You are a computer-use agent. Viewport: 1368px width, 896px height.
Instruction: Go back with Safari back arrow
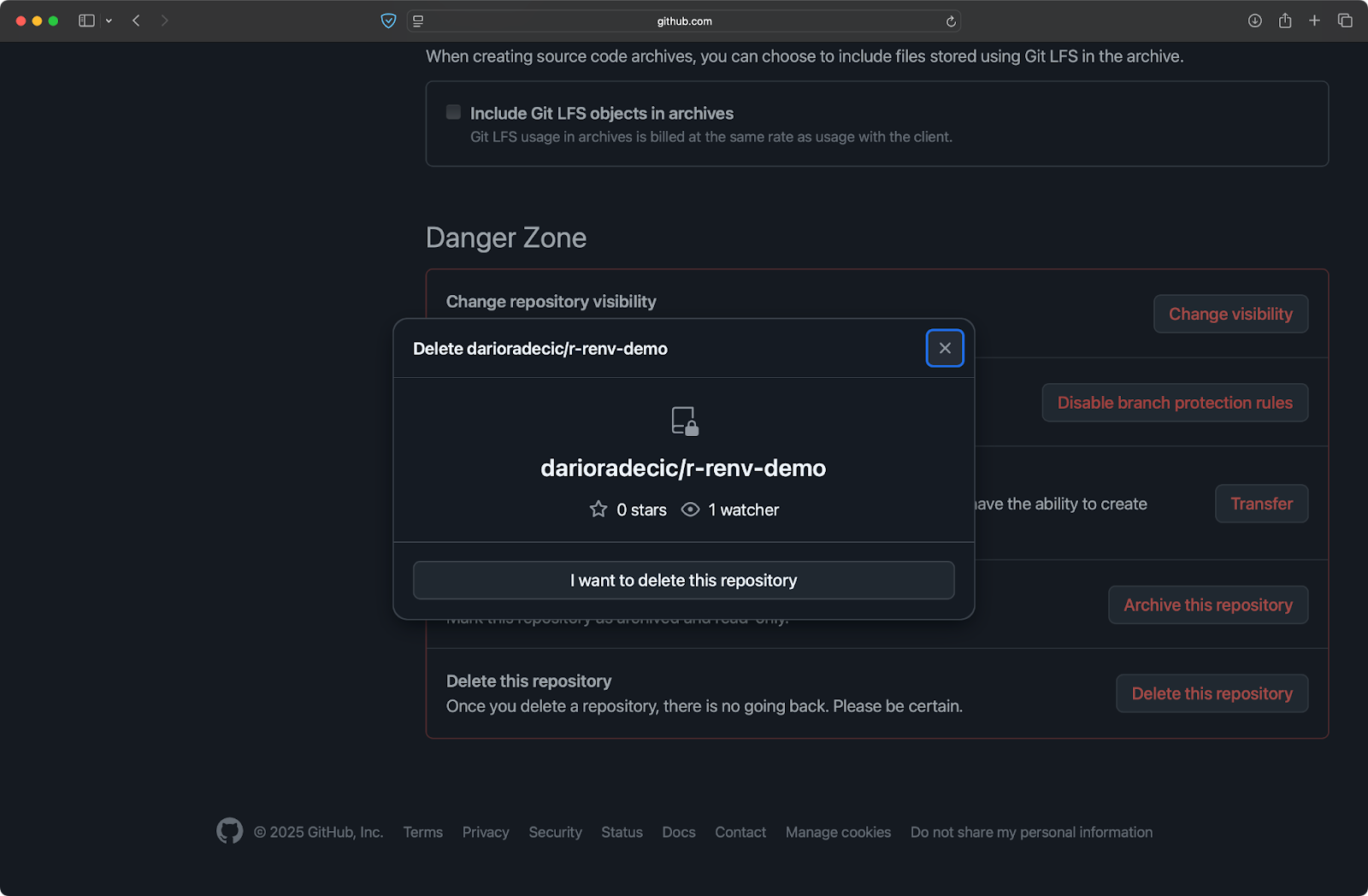tap(136, 21)
